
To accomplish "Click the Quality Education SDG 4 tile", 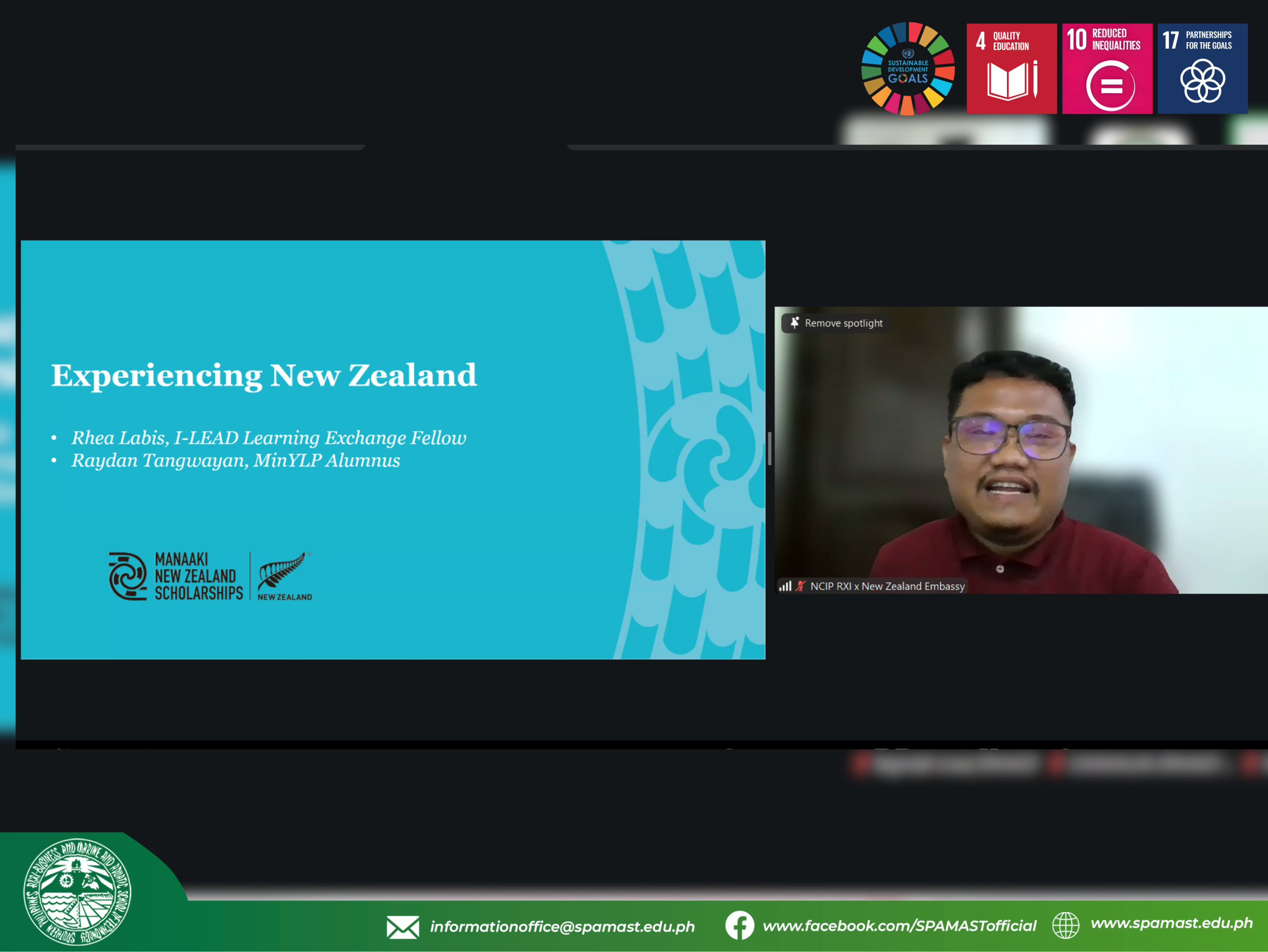I will (1011, 69).
